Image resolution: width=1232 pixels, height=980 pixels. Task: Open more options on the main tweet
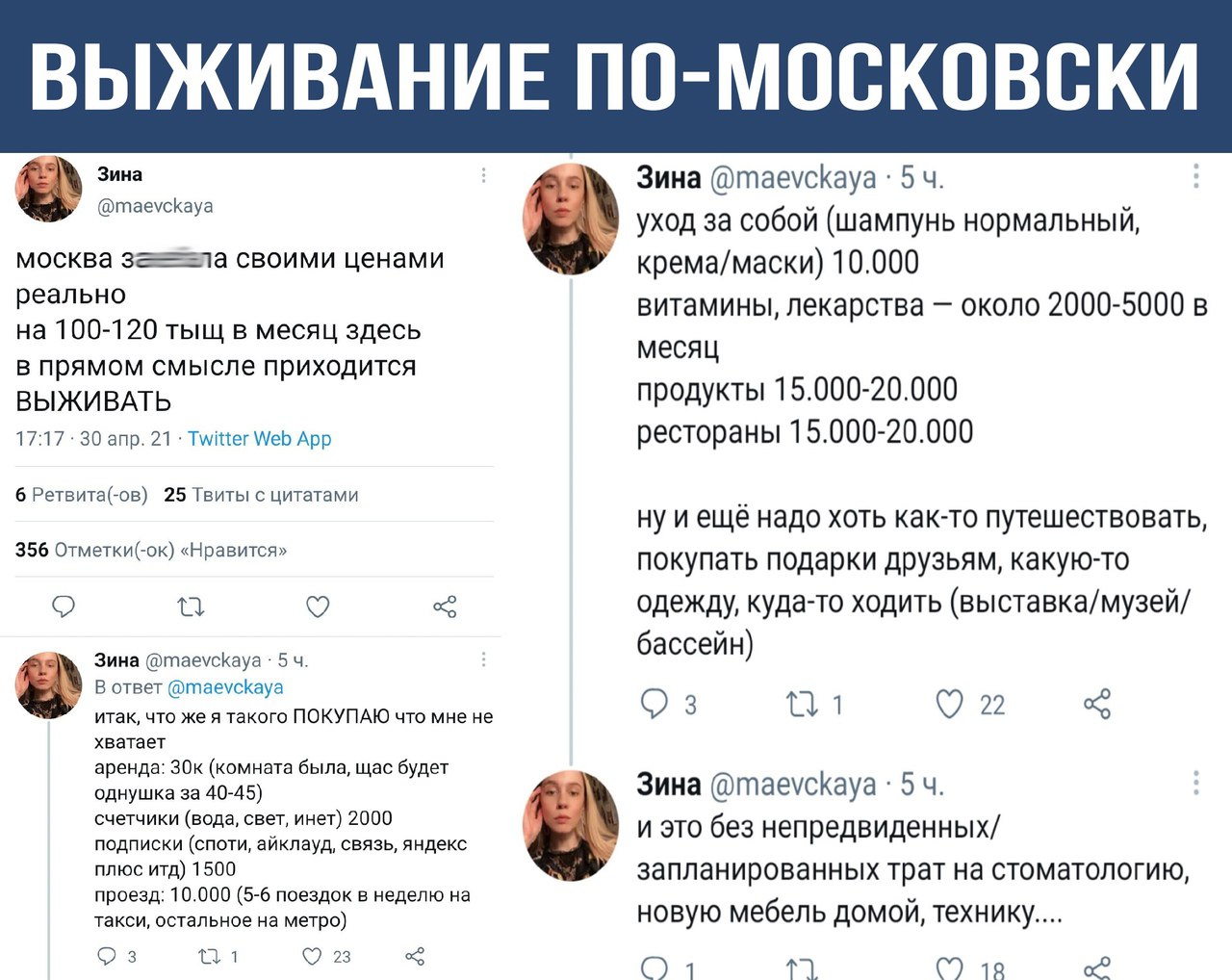[483, 175]
